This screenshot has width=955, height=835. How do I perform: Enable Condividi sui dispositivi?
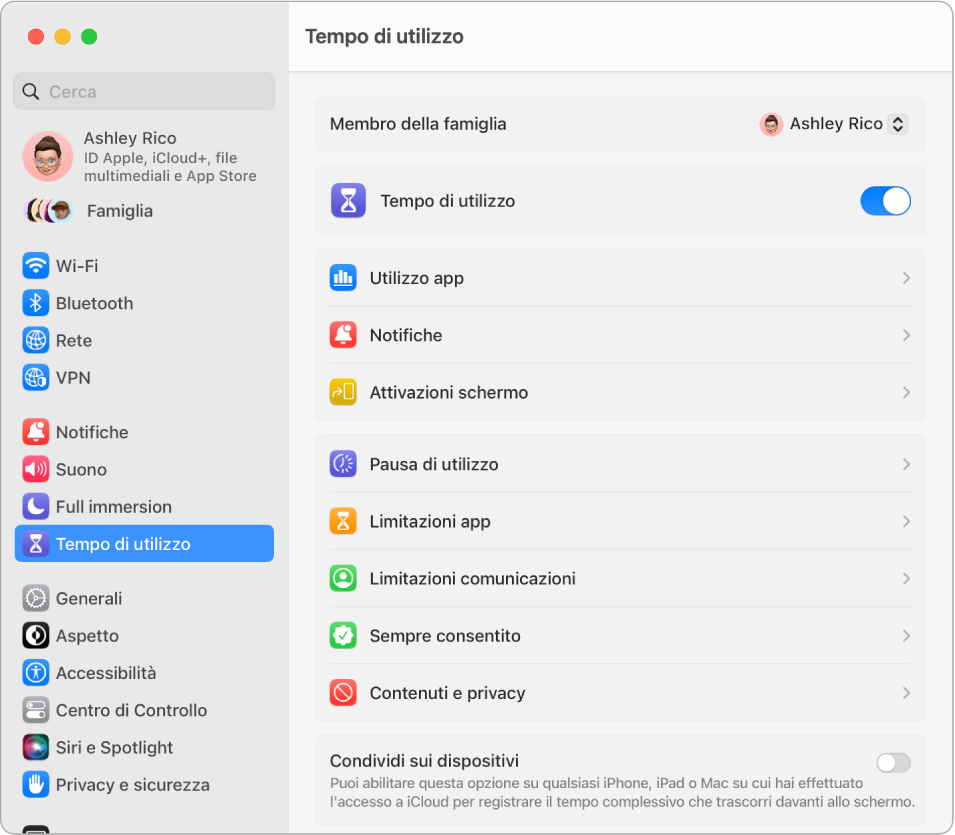892,762
